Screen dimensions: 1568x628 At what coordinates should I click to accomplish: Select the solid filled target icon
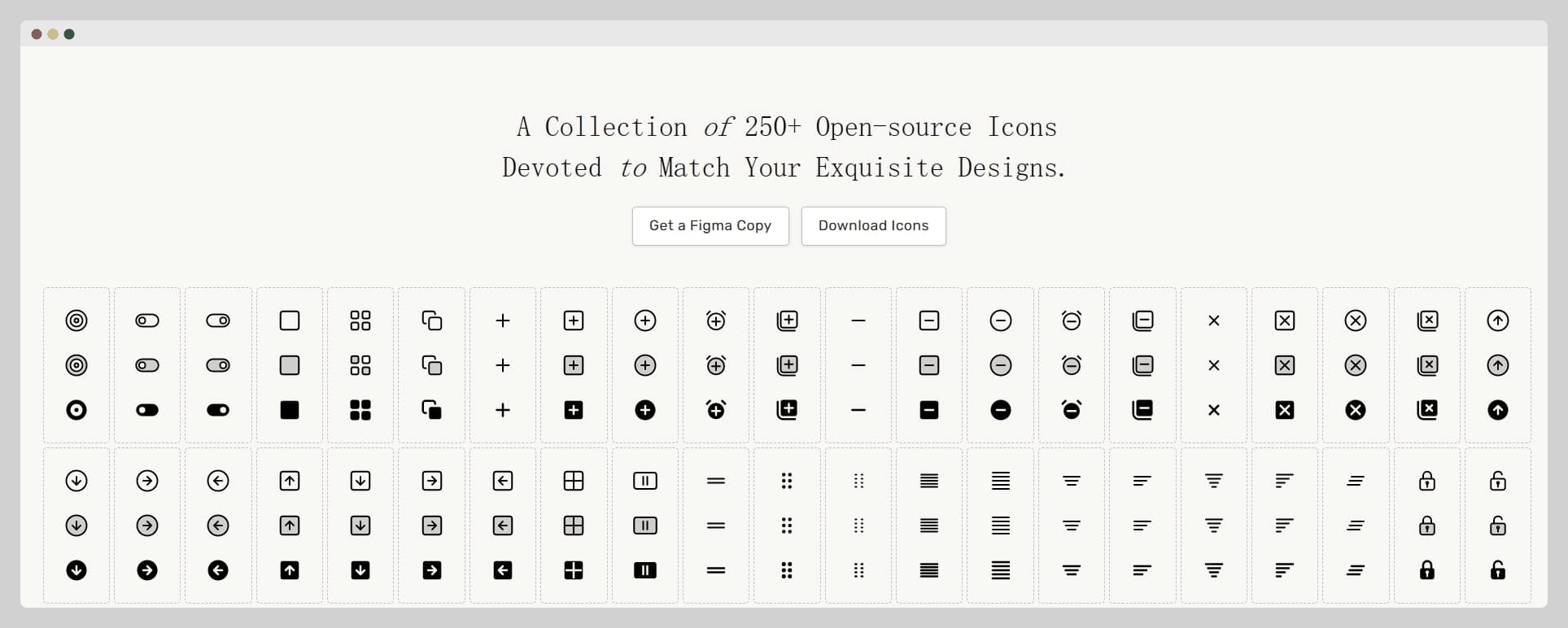pyautogui.click(x=76, y=410)
